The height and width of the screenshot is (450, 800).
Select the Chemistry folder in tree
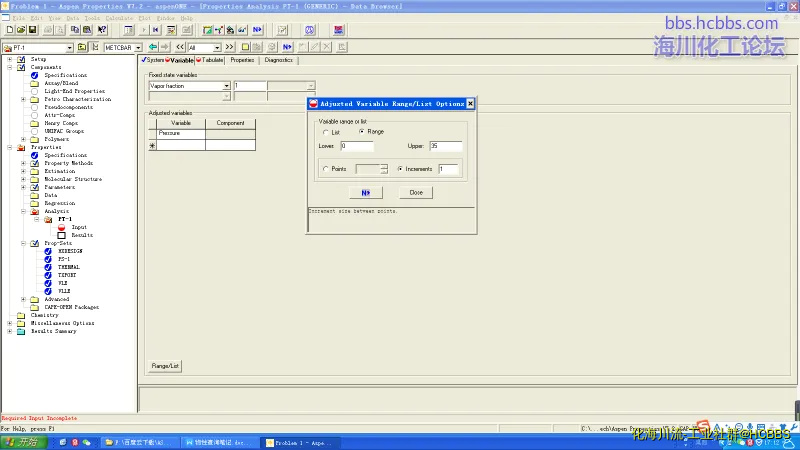44,315
